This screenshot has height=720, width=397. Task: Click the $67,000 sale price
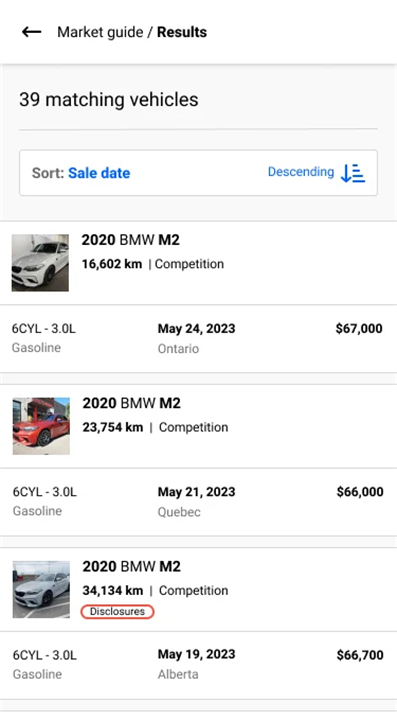click(x=359, y=329)
